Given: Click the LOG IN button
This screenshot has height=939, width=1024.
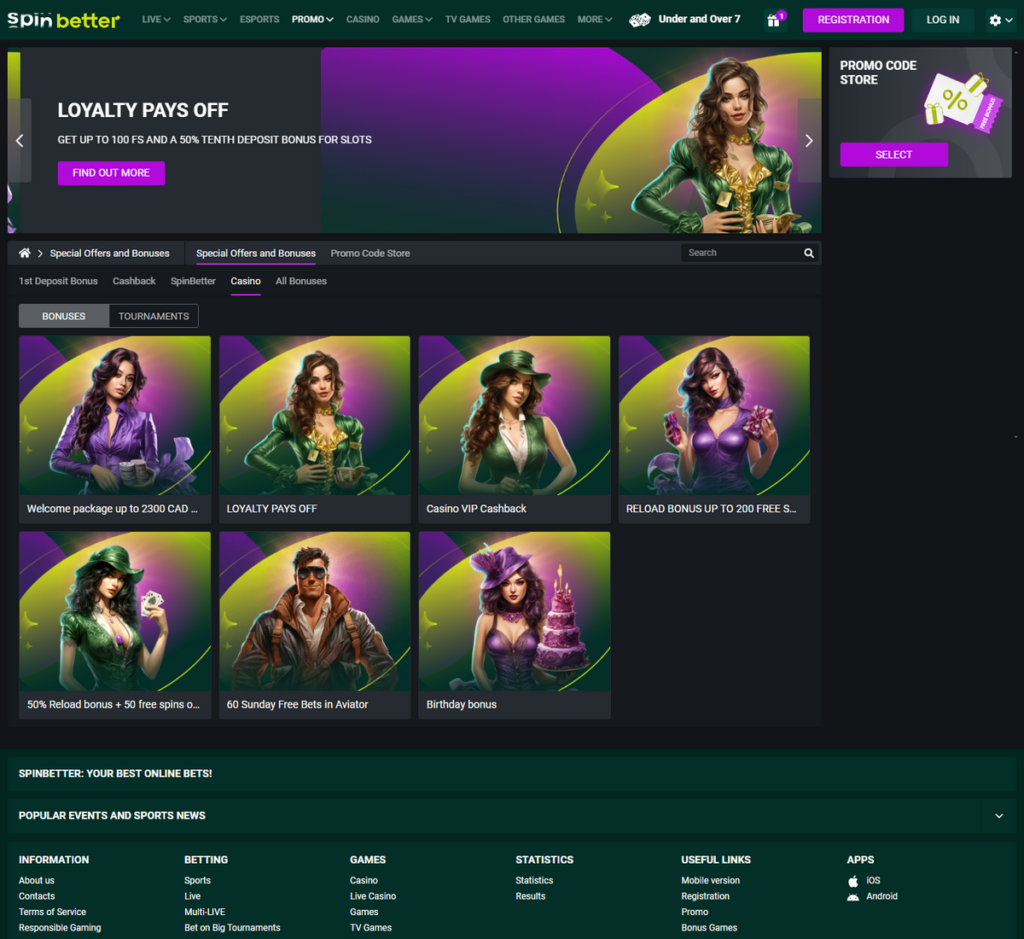Looking at the screenshot, I should pos(942,20).
